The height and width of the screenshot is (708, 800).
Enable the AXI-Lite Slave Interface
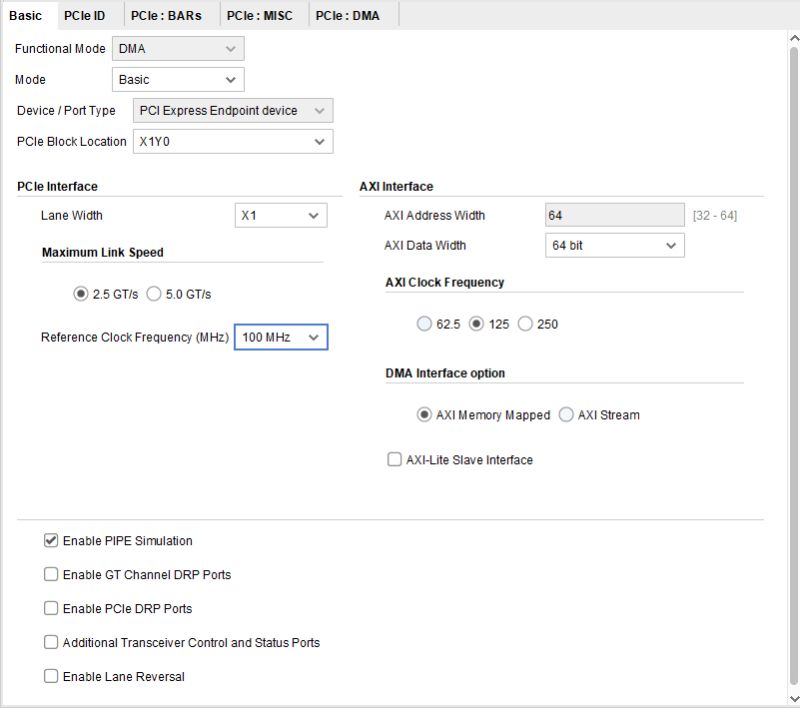tap(395, 459)
